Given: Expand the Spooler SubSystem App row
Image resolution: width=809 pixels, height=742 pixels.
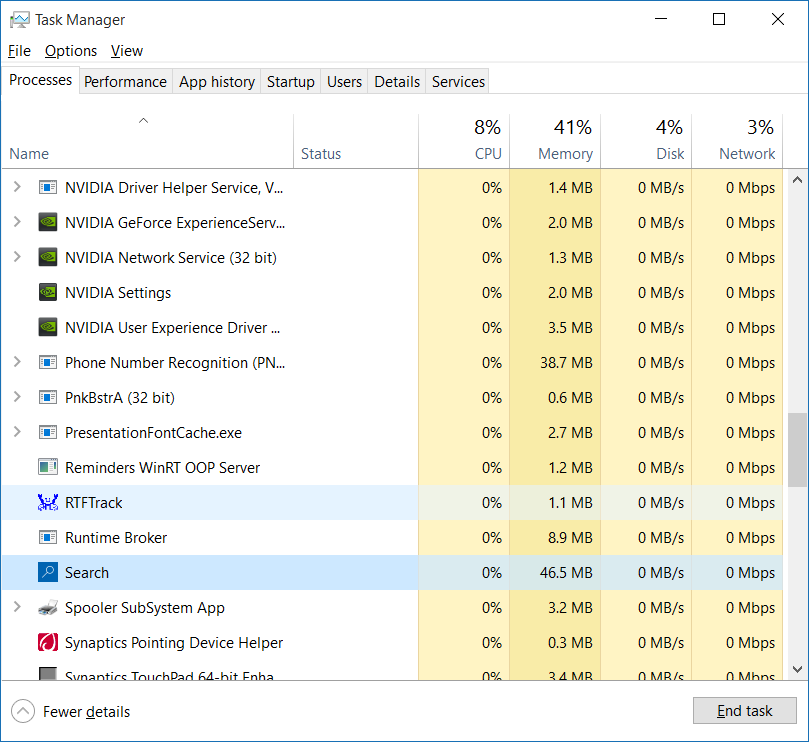Looking at the screenshot, I should (17, 607).
